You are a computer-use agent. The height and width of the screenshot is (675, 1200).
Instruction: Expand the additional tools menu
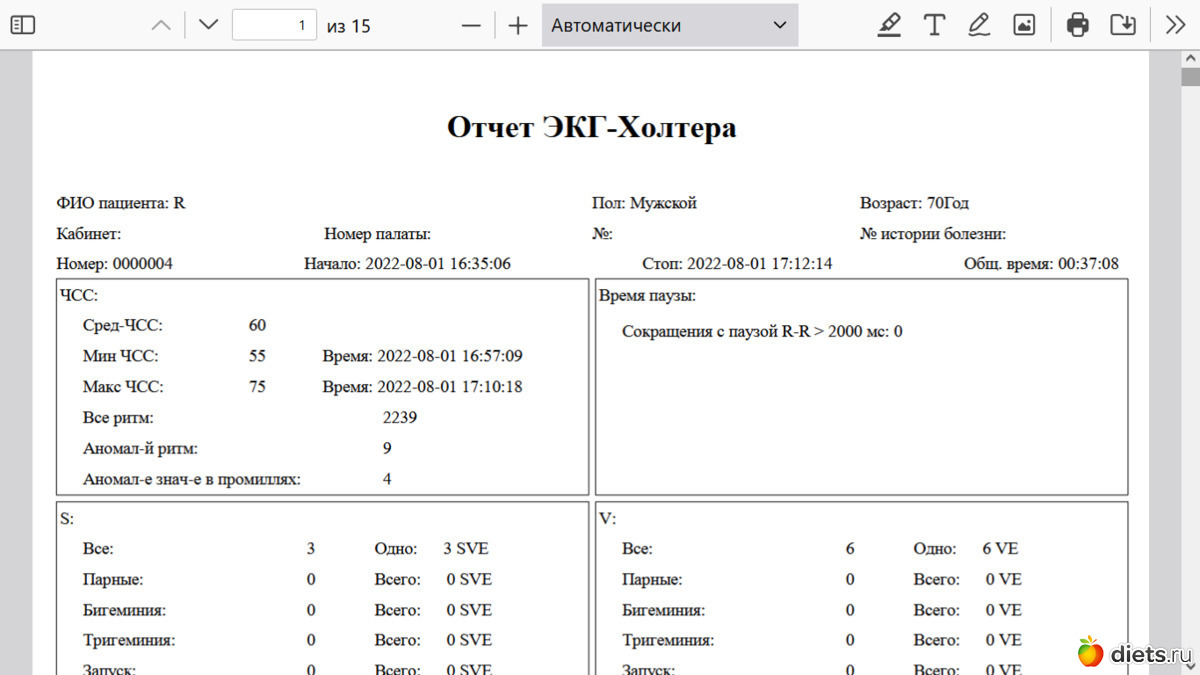tap(1175, 25)
